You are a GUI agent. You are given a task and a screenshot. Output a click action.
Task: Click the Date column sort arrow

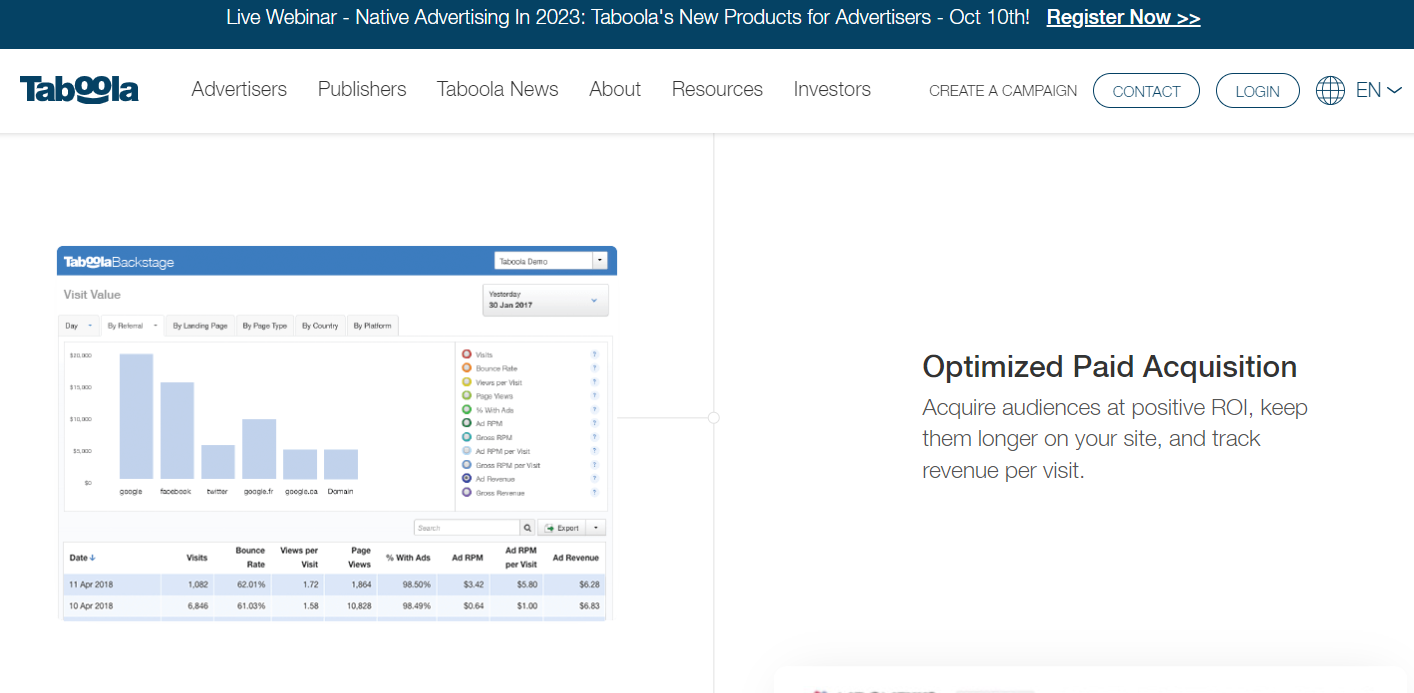coord(93,558)
